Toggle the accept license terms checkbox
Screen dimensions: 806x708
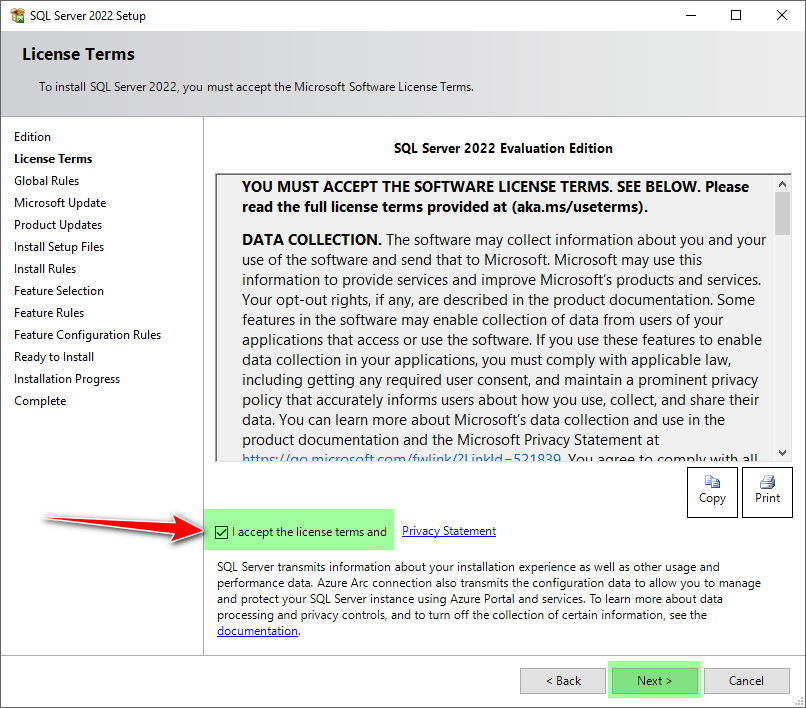[x=221, y=532]
